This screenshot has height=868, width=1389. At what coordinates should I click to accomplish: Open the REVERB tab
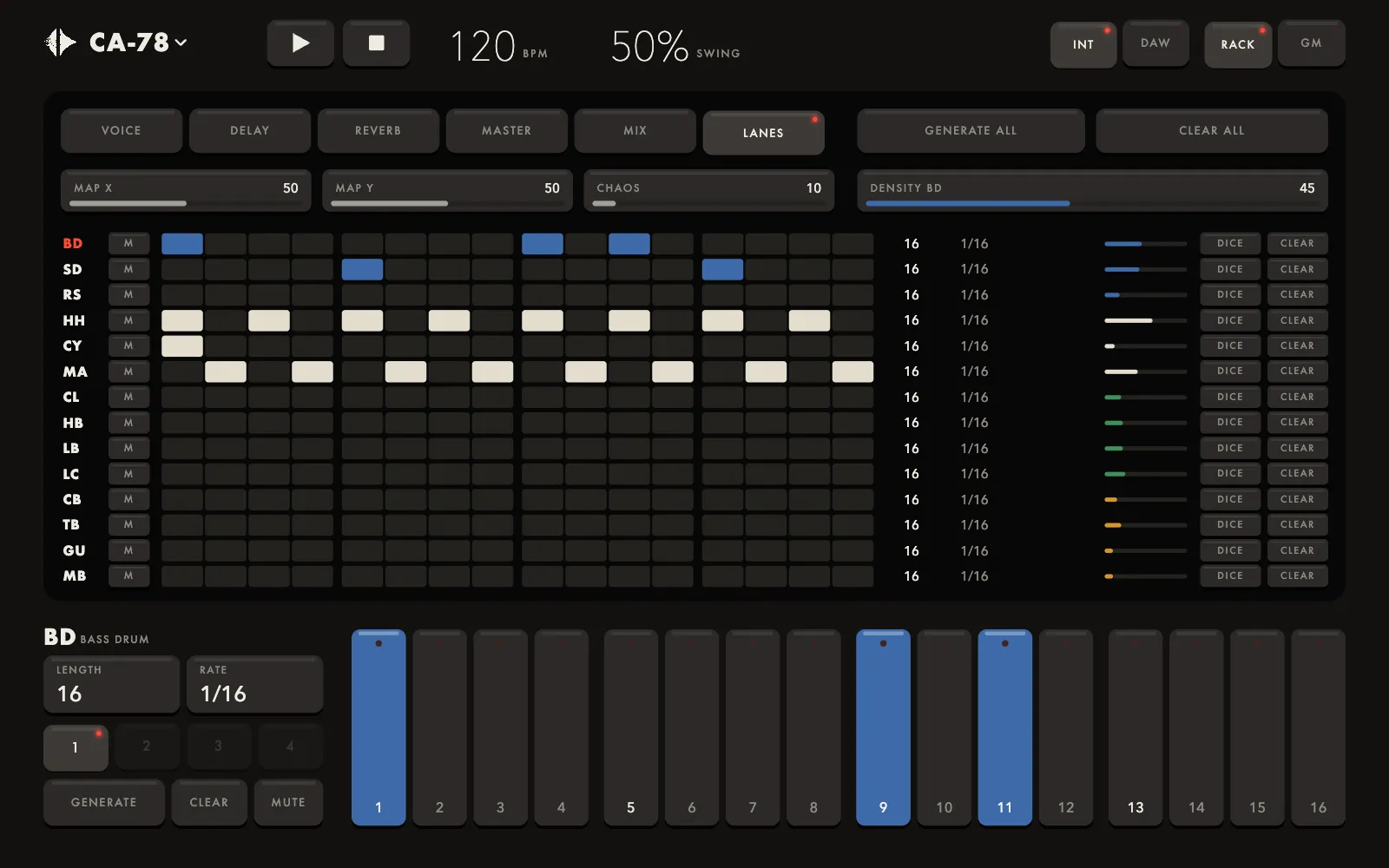tap(379, 130)
